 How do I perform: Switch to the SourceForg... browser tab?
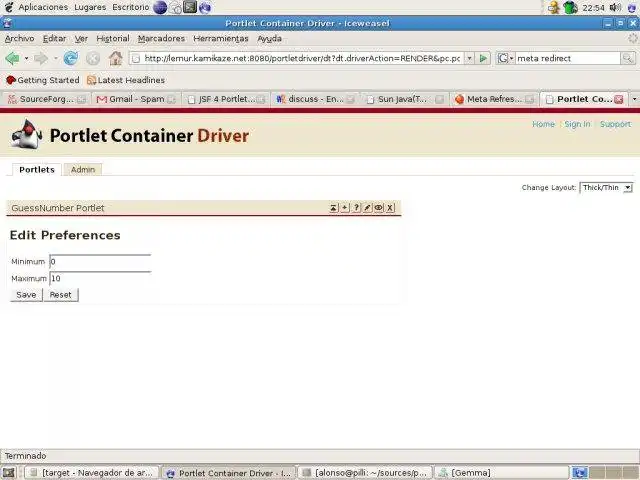coord(46,99)
